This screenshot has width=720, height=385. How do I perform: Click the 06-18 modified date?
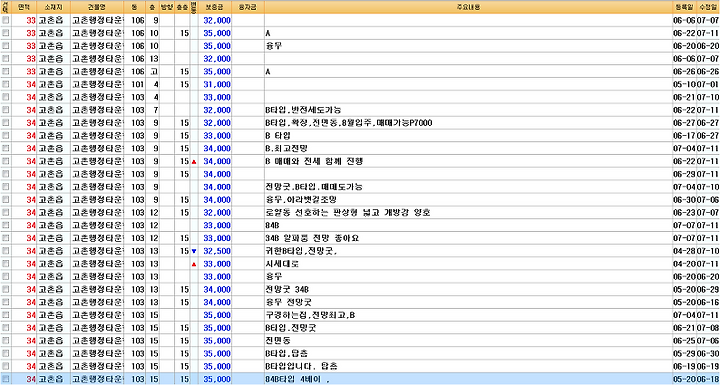coord(708,379)
